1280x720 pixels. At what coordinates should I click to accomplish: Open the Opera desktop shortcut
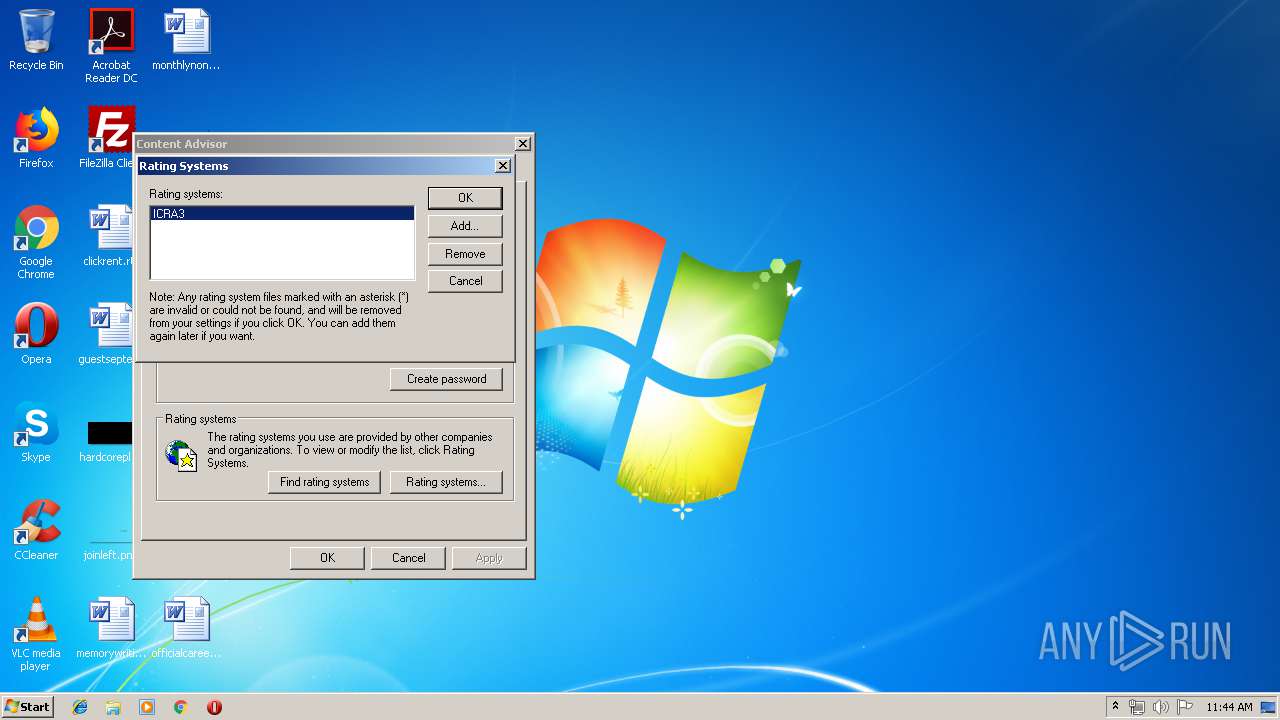point(36,334)
